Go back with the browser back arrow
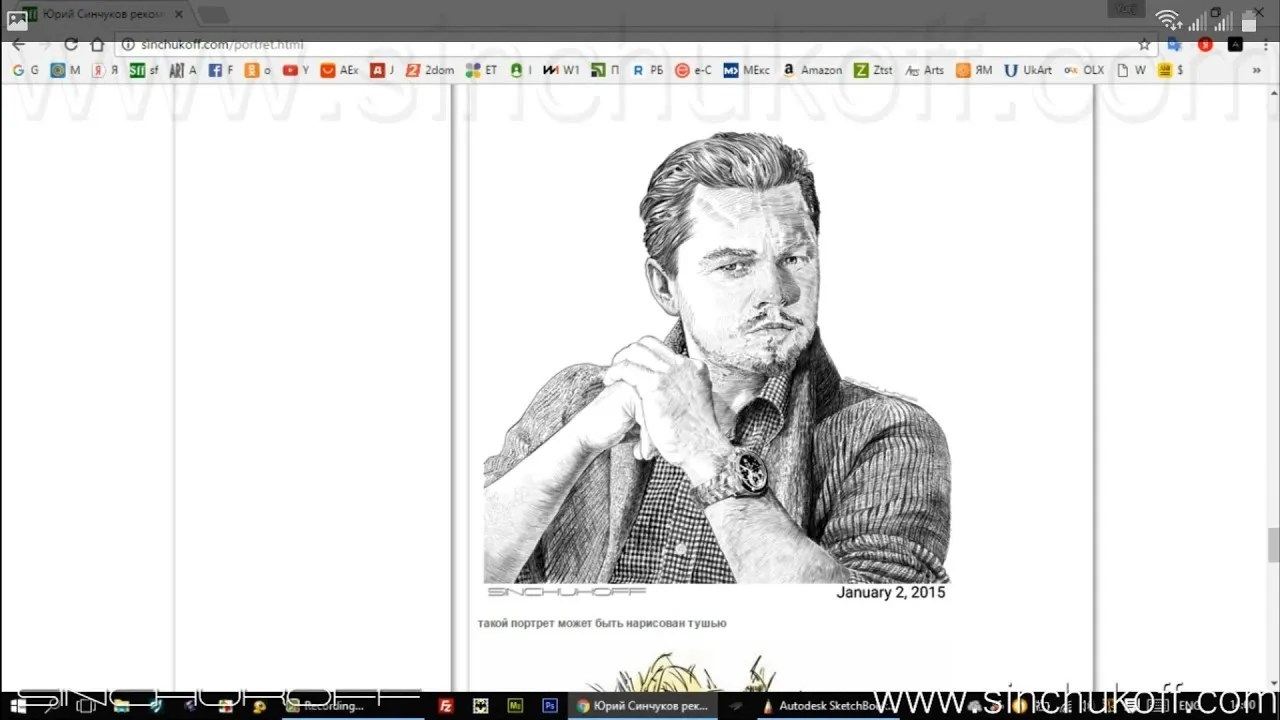The image size is (1280, 720). [18, 44]
